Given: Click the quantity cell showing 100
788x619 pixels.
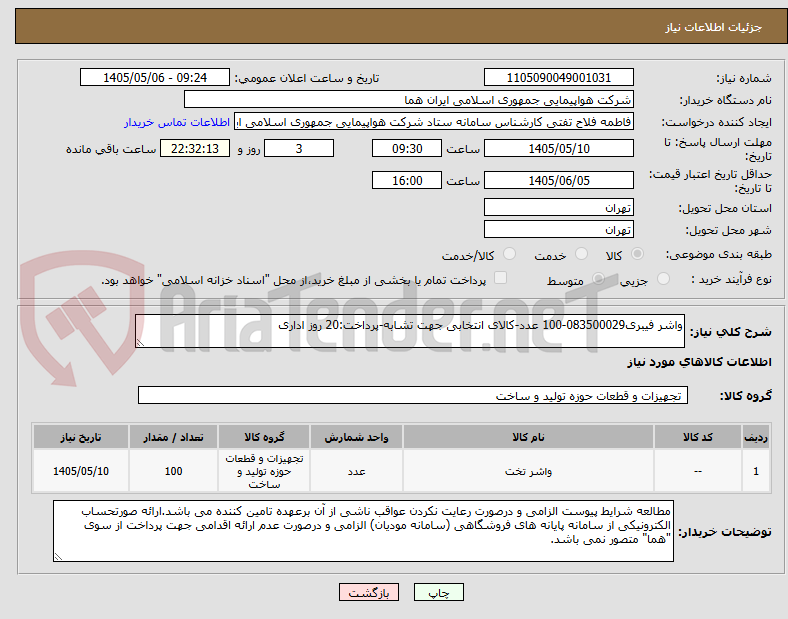Looking at the screenshot, I should [x=173, y=471].
